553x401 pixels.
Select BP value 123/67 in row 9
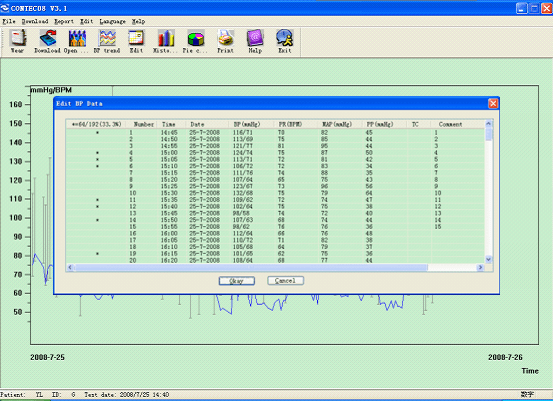pos(243,186)
